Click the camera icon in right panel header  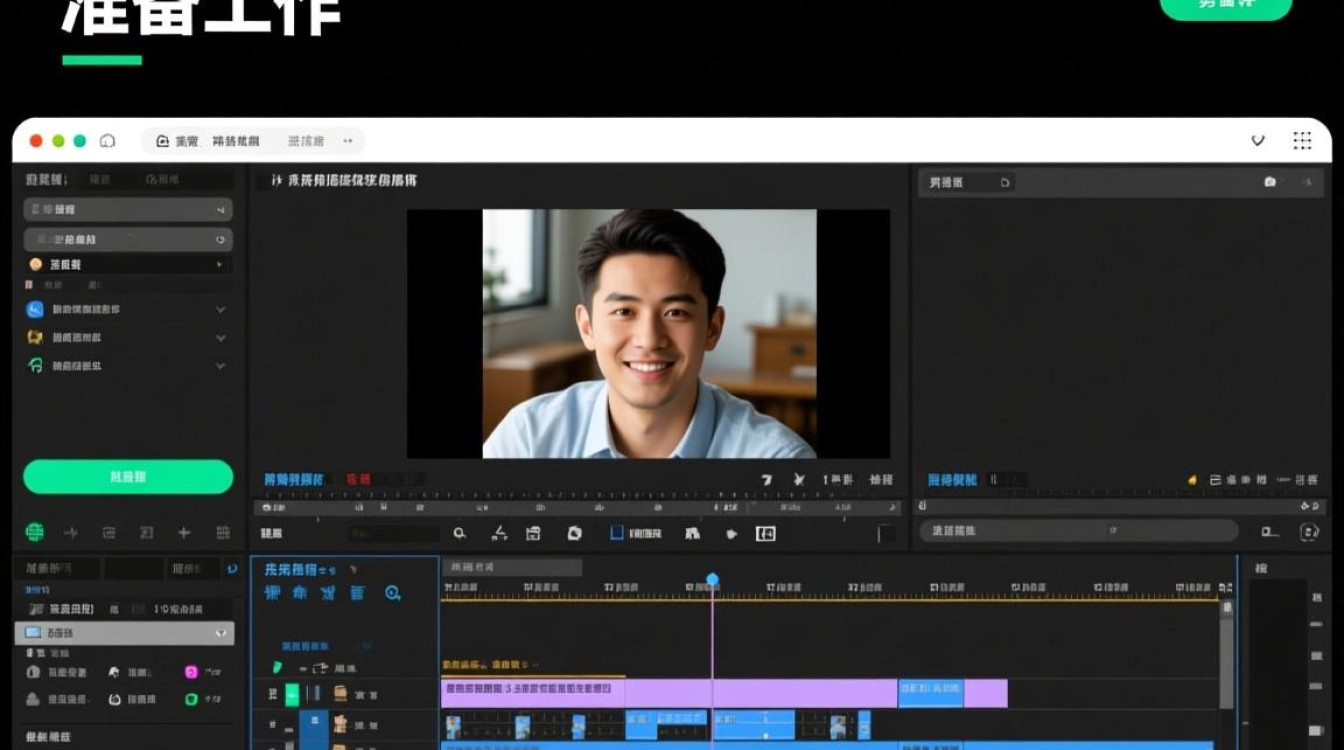(x=1270, y=182)
